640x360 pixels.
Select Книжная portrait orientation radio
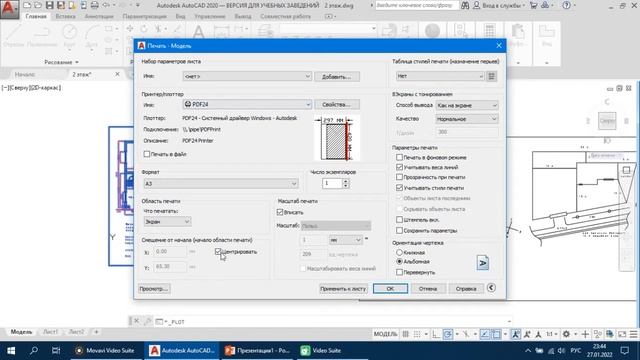tap(400, 253)
